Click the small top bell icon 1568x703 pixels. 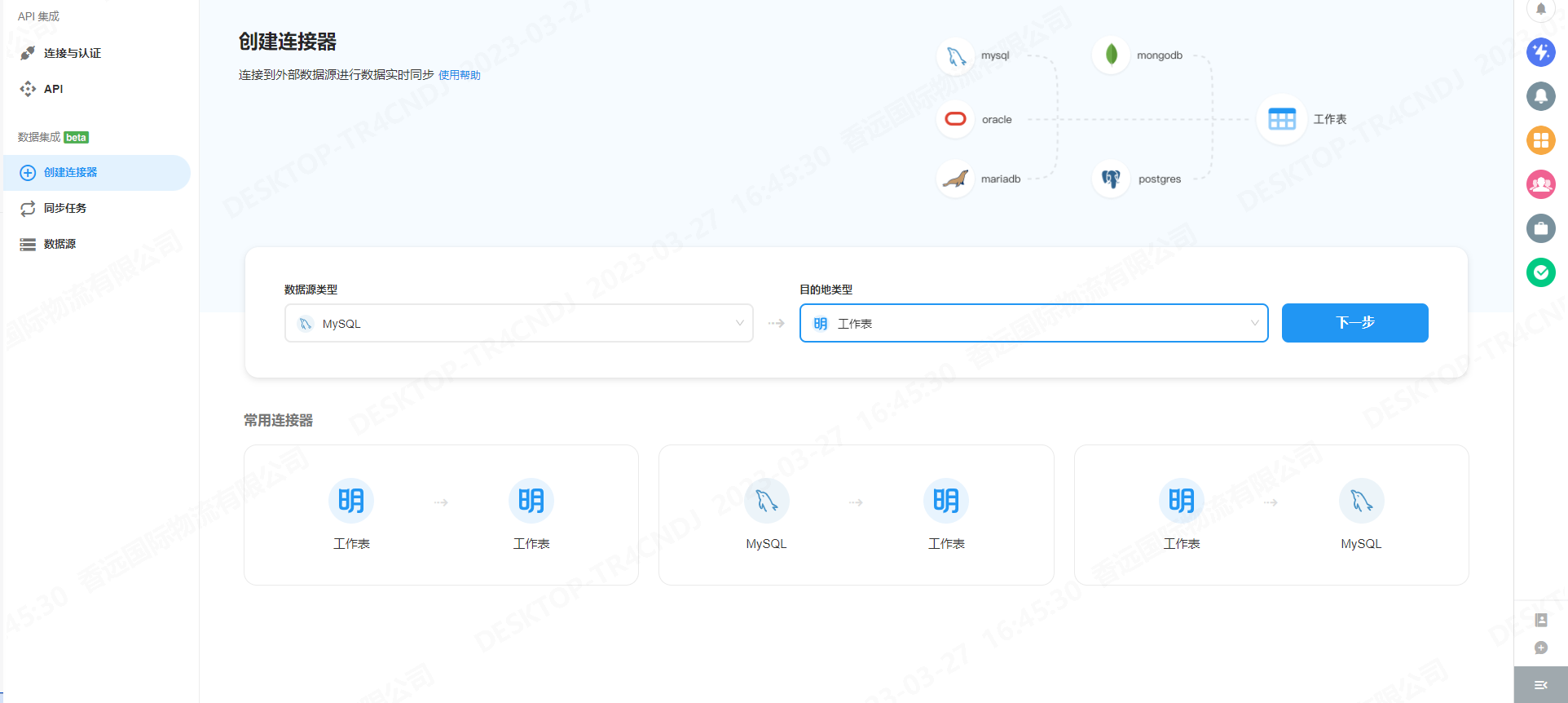1540,10
